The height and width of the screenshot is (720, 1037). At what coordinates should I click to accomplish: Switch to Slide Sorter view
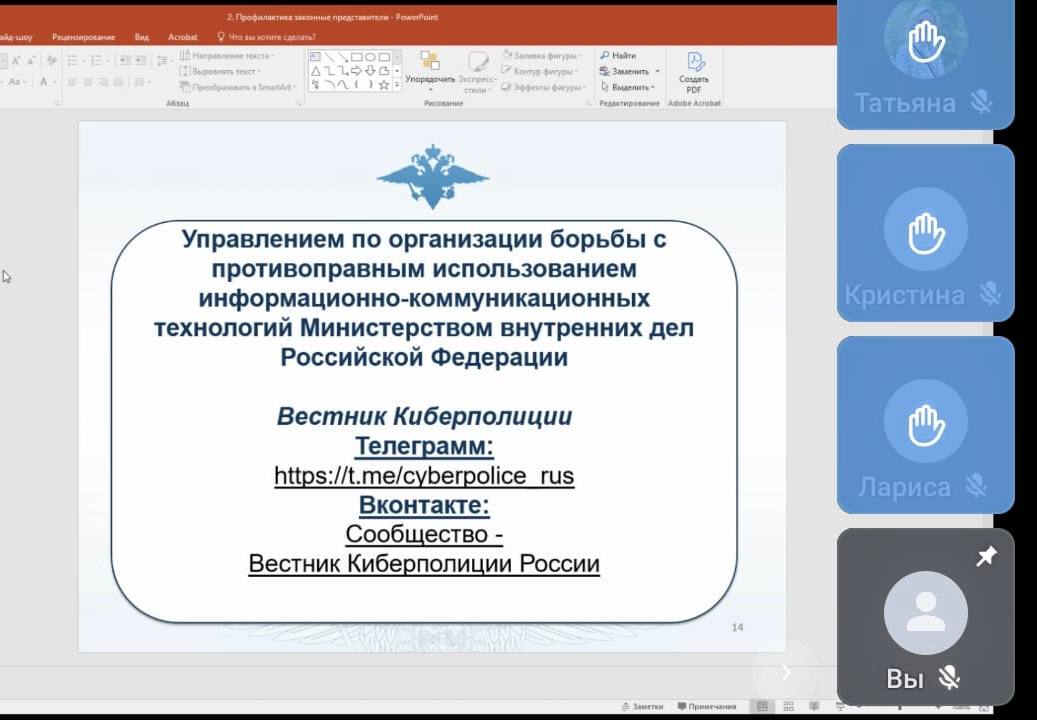click(x=788, y=707)
